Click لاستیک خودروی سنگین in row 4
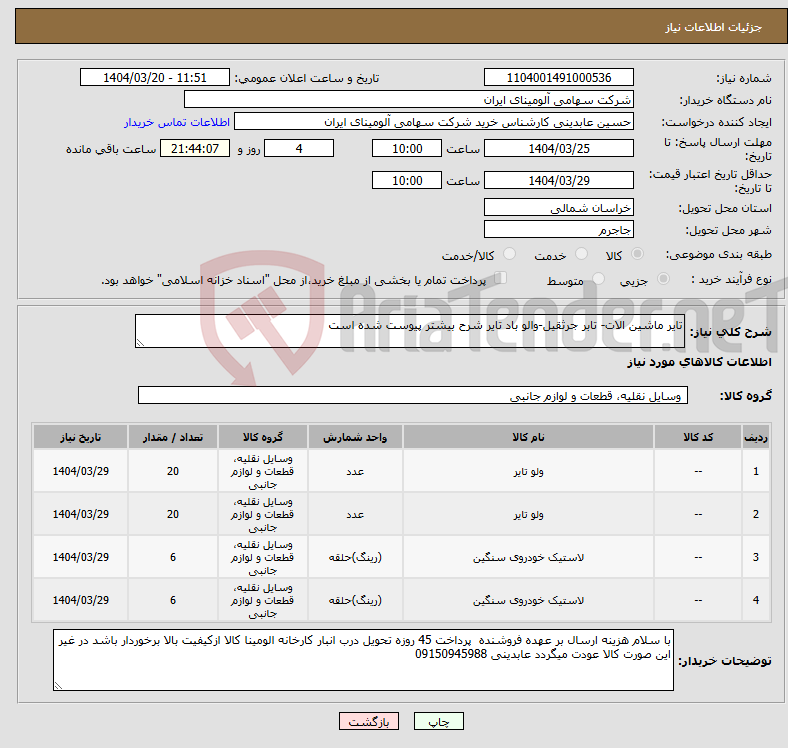Screen dimensions: 788x748 (528, 600)
